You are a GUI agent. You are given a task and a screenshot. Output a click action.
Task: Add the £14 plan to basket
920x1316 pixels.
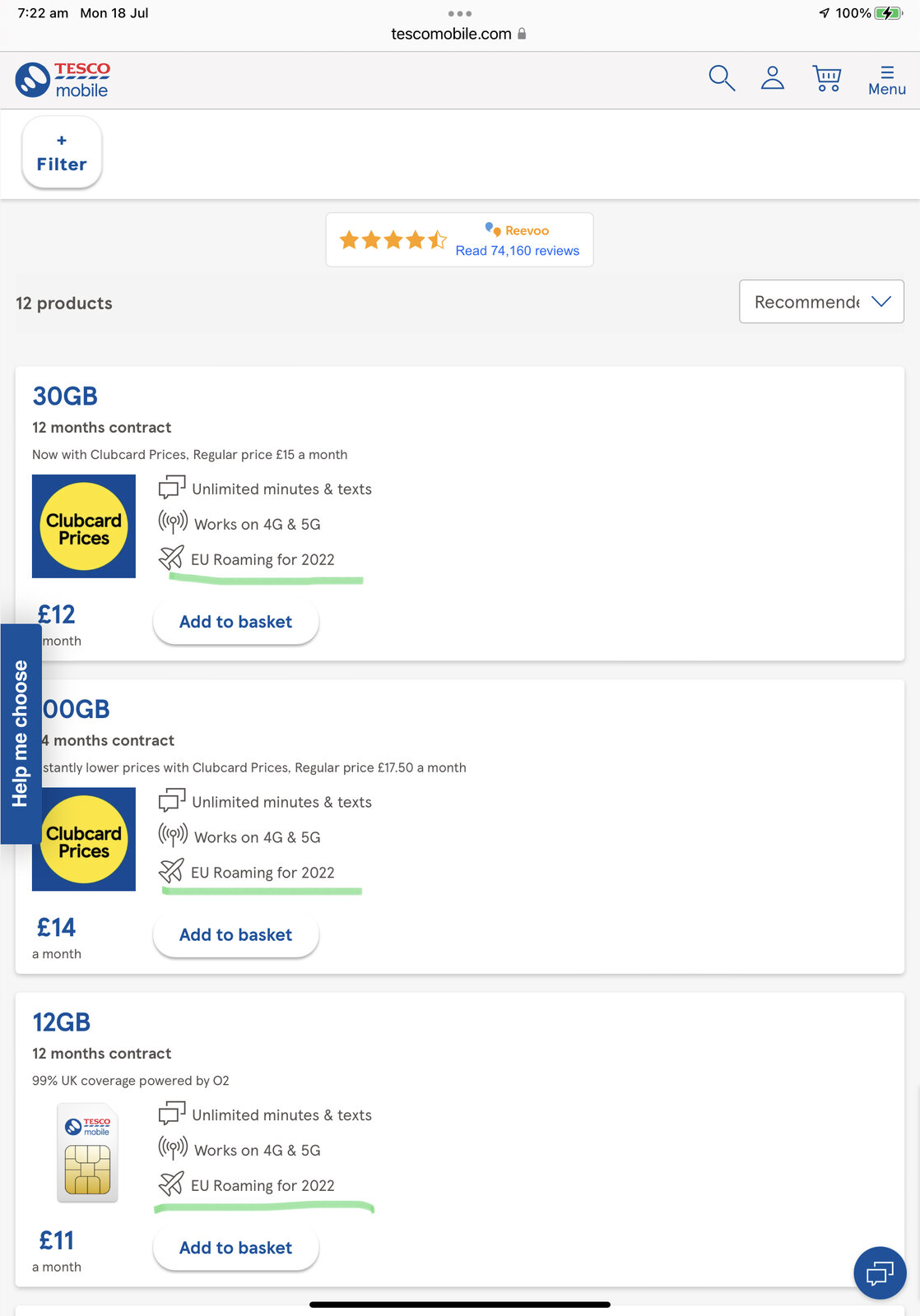(x=235, y=935)
